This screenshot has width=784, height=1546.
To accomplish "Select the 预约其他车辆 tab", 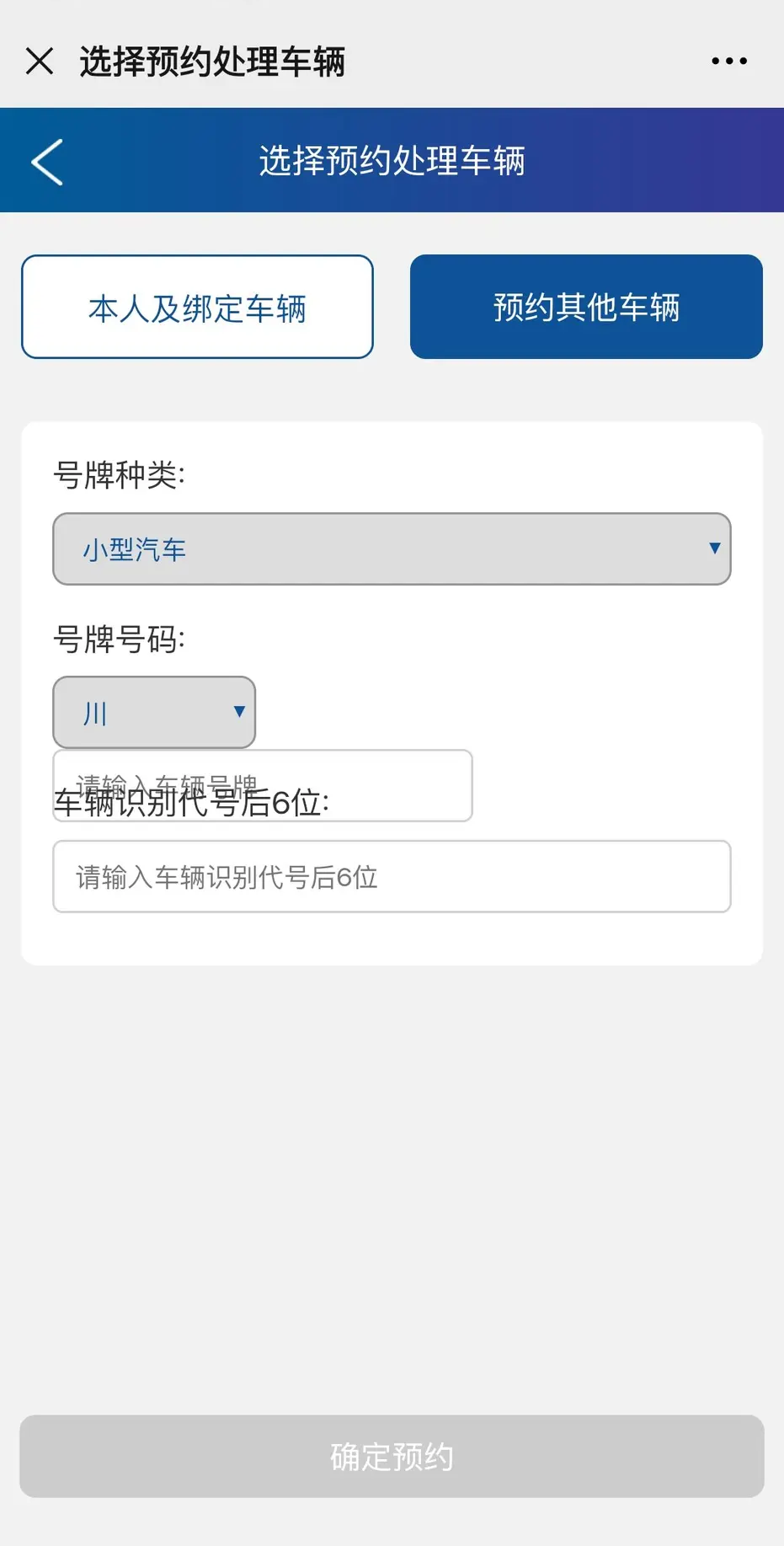I will click(x=586, y=308).
